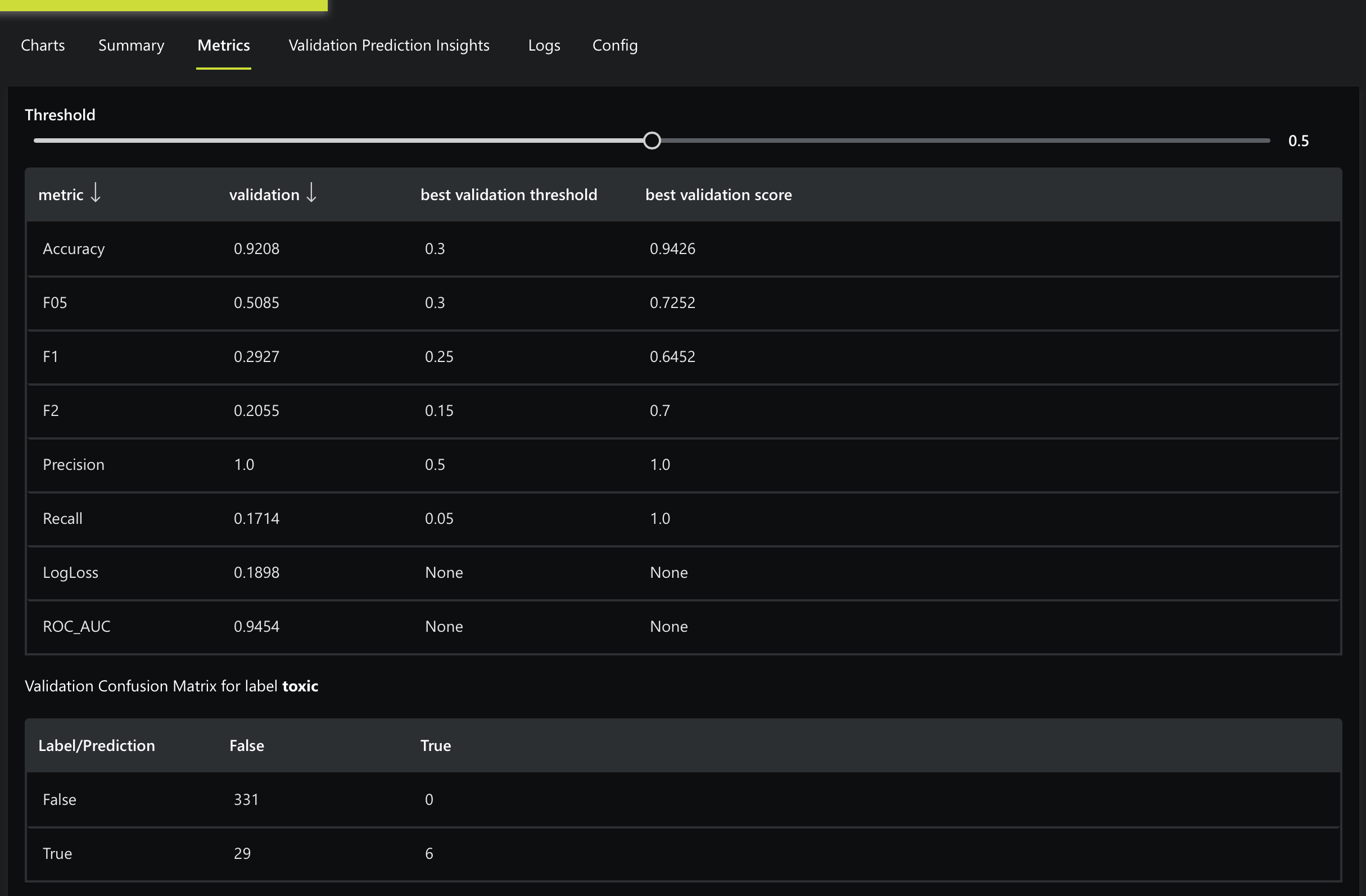Click the validation column sort arrow
This screenshot has width=1366, height=896.
(x=311, y=193)
